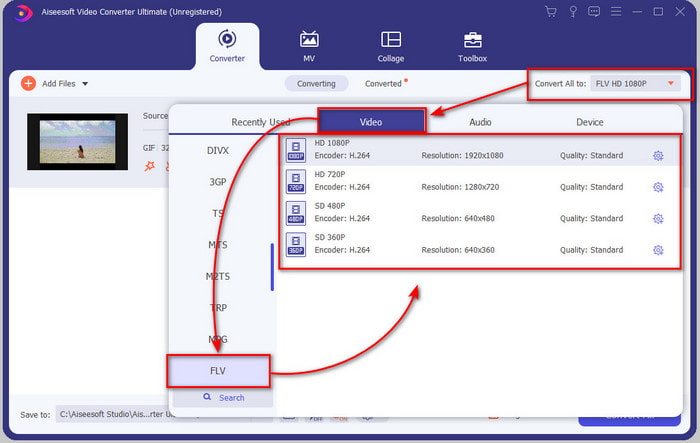Image resolution: width=700 pixels, height=443 pixels.
Task: Open the shopping cart icon
Action: (x=551, y=12)
